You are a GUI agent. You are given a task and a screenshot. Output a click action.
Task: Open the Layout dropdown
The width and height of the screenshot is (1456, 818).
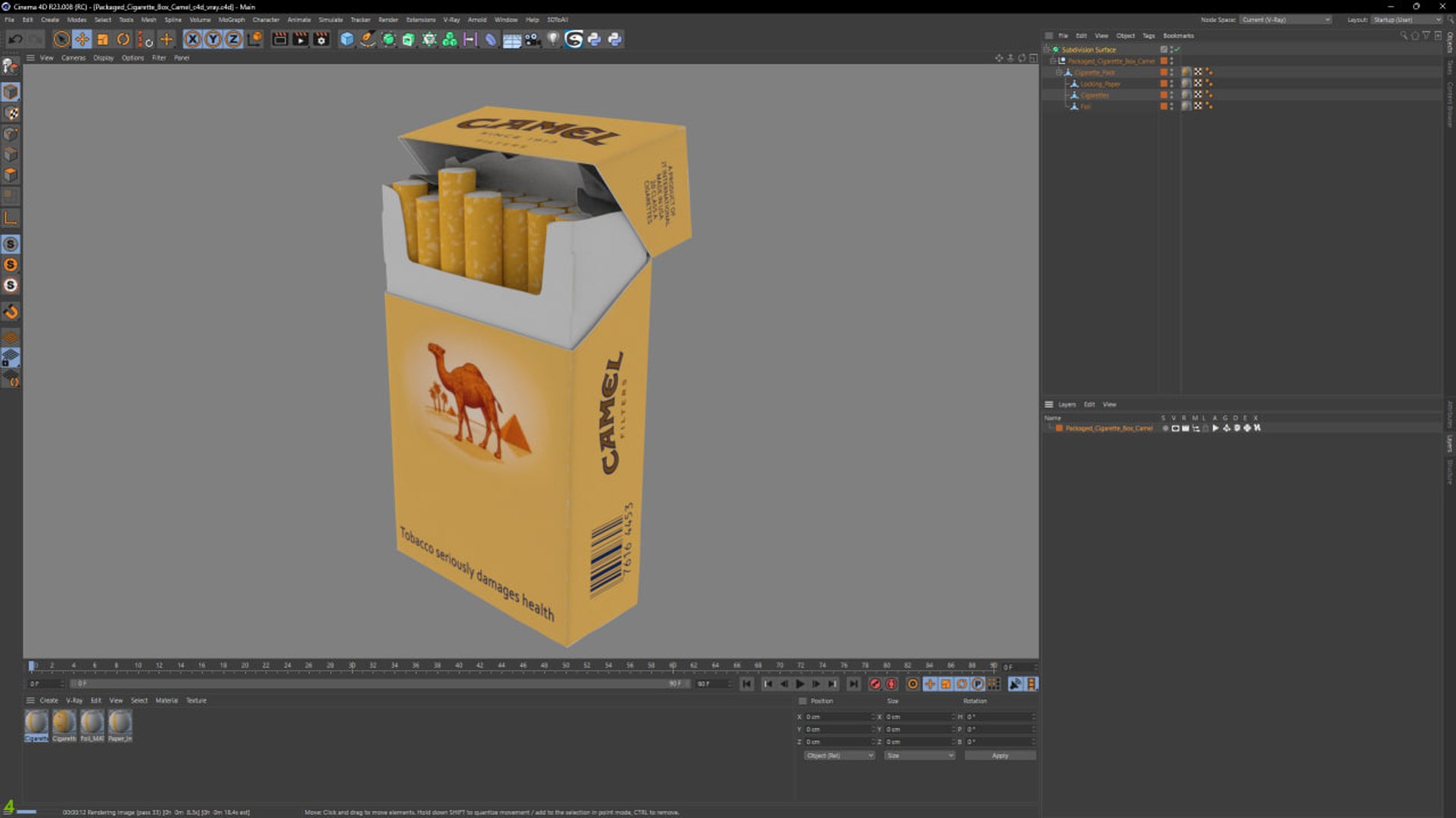pos(1407,20)
